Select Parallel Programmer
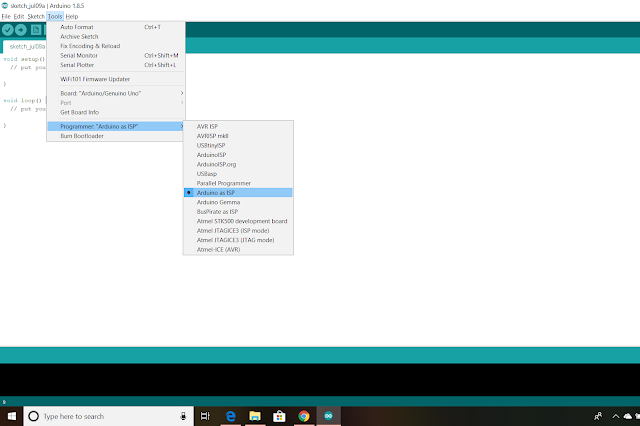Viewport: 640px width, 426px height. 238,183
